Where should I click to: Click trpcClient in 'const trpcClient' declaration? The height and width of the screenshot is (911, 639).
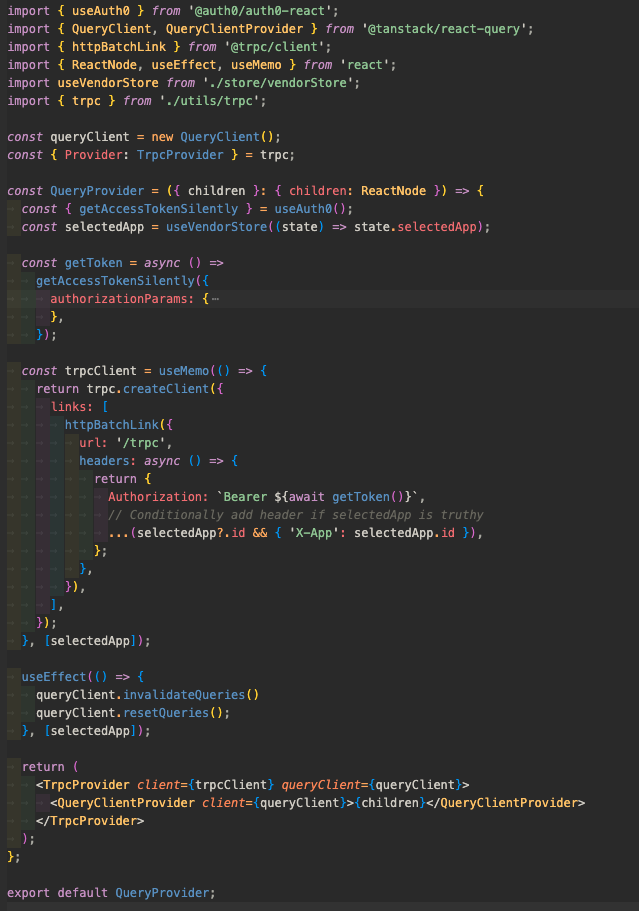tap(100, 371)
